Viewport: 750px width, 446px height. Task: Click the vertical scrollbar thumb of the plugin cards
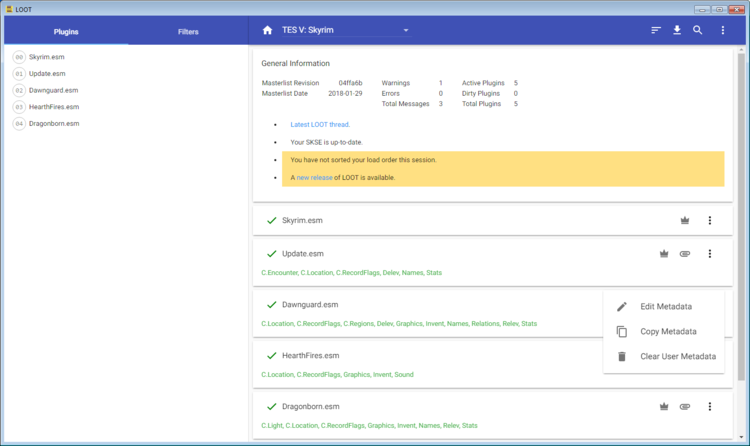pos(741,217)
